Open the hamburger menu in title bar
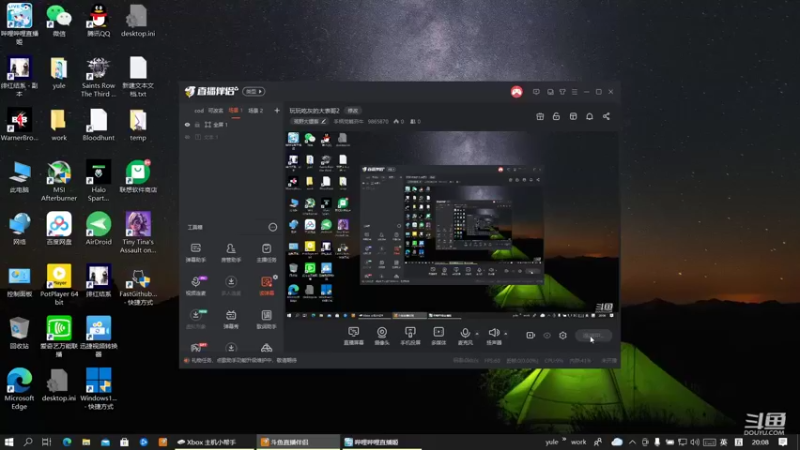The height and width of the screenshot is (450, 800). (574, 92)
